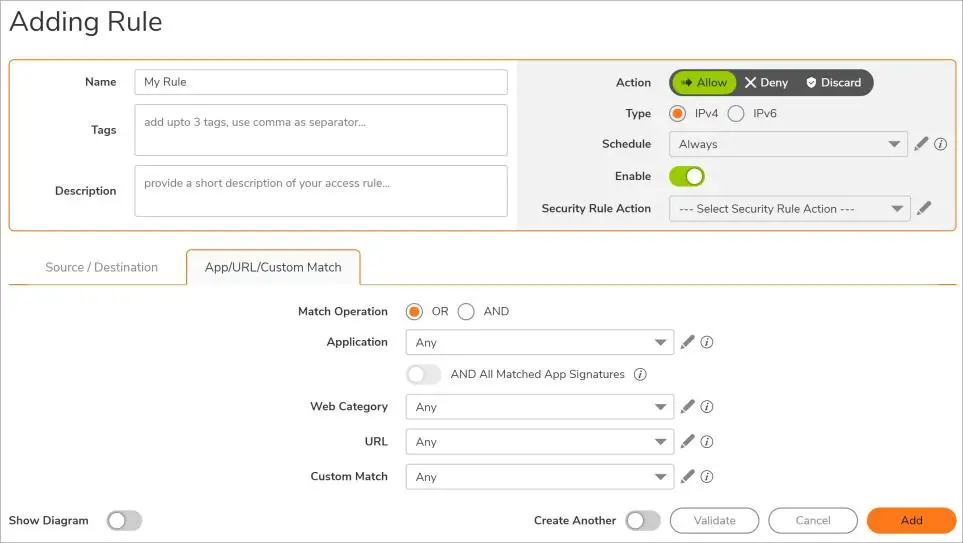Click the info icon beside Custom Match
963x543 pixels.
point(707,476)
